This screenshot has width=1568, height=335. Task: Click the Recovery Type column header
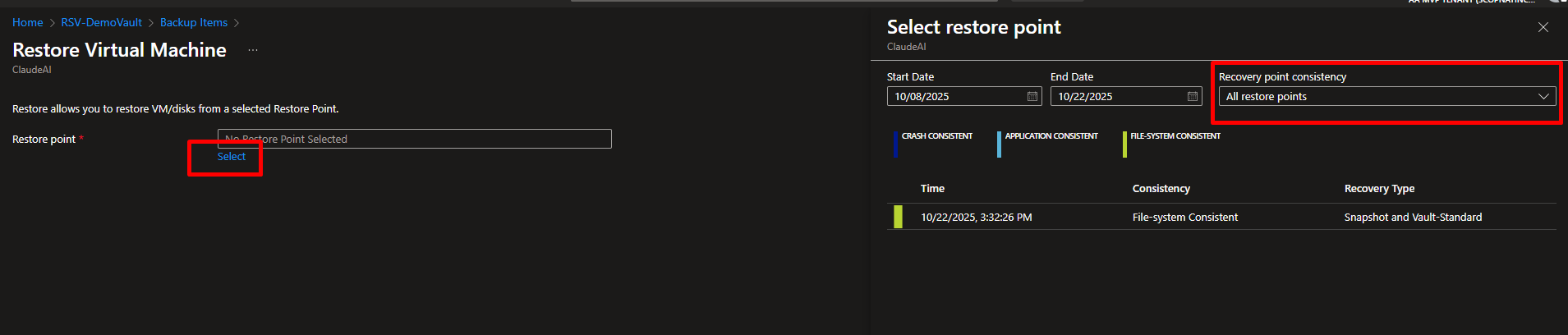tap(1379, 189)
